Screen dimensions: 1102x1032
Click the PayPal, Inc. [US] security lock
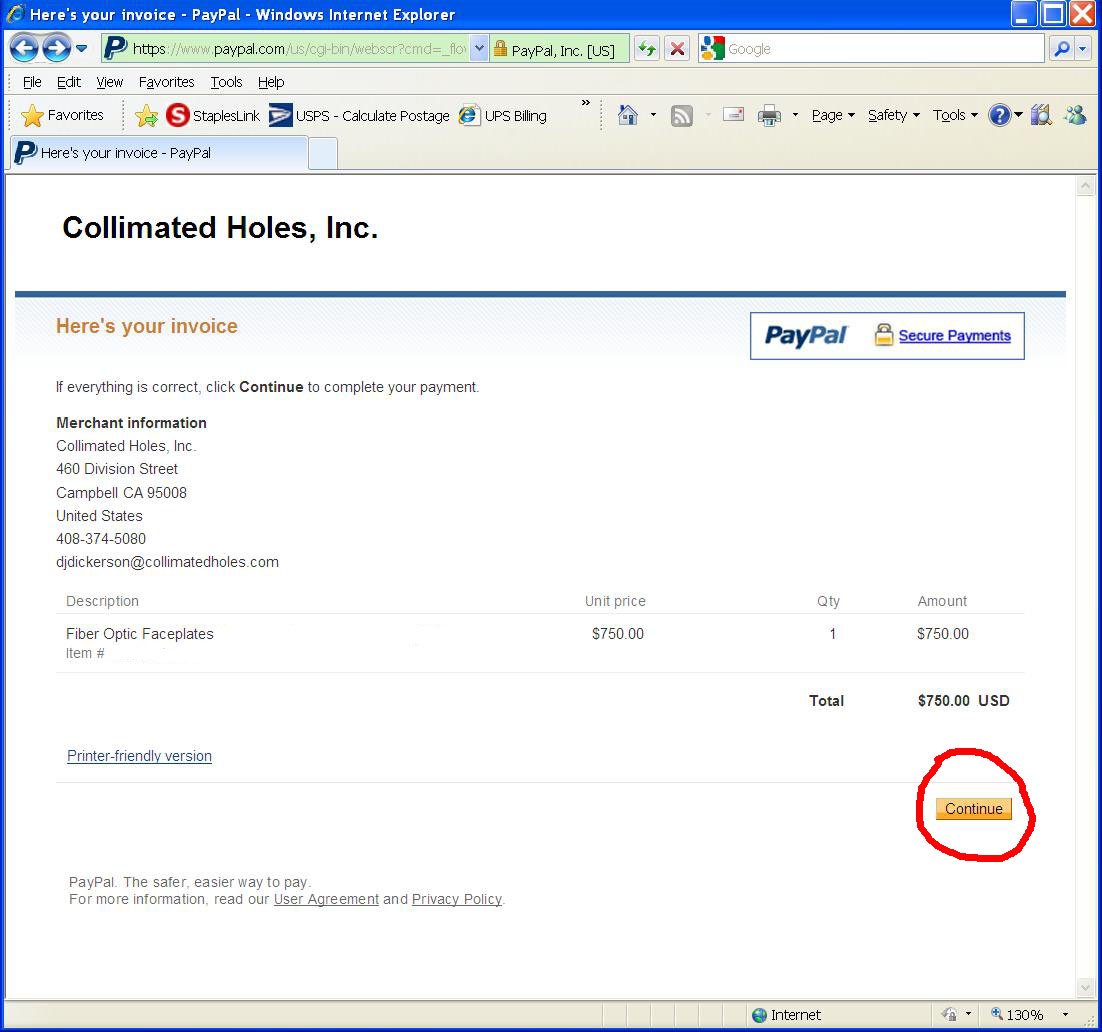[559, 49]
